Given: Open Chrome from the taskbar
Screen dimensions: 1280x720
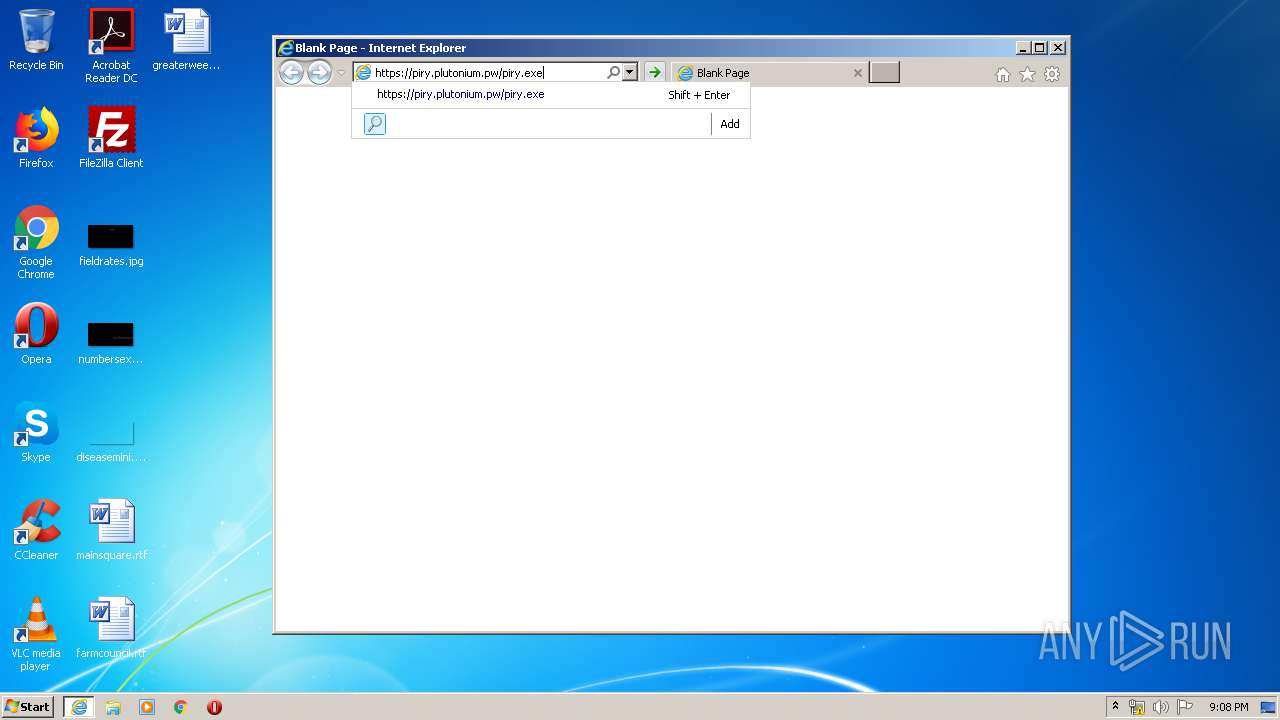Looking at the screenshot, I should pos(181,707).
